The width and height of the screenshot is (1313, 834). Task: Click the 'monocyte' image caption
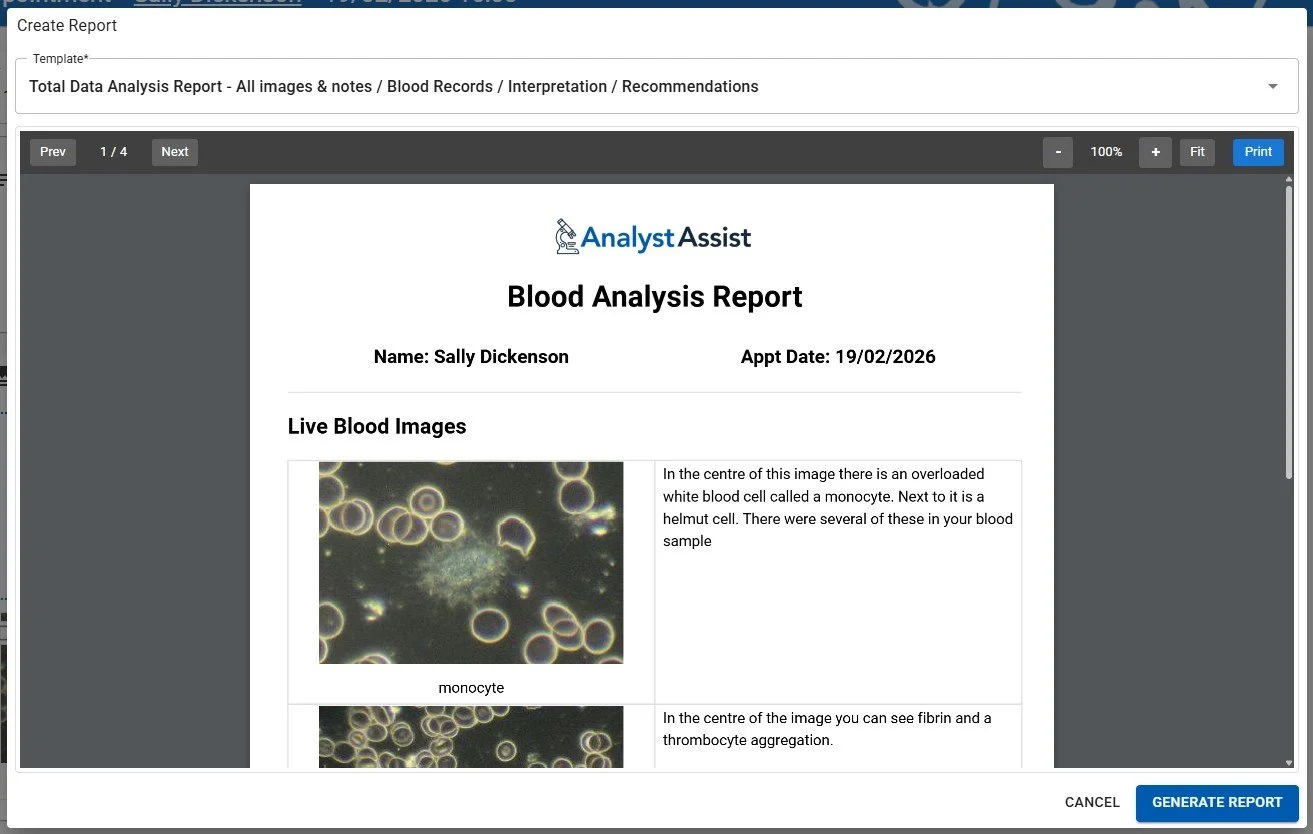[x=471, y=688]
